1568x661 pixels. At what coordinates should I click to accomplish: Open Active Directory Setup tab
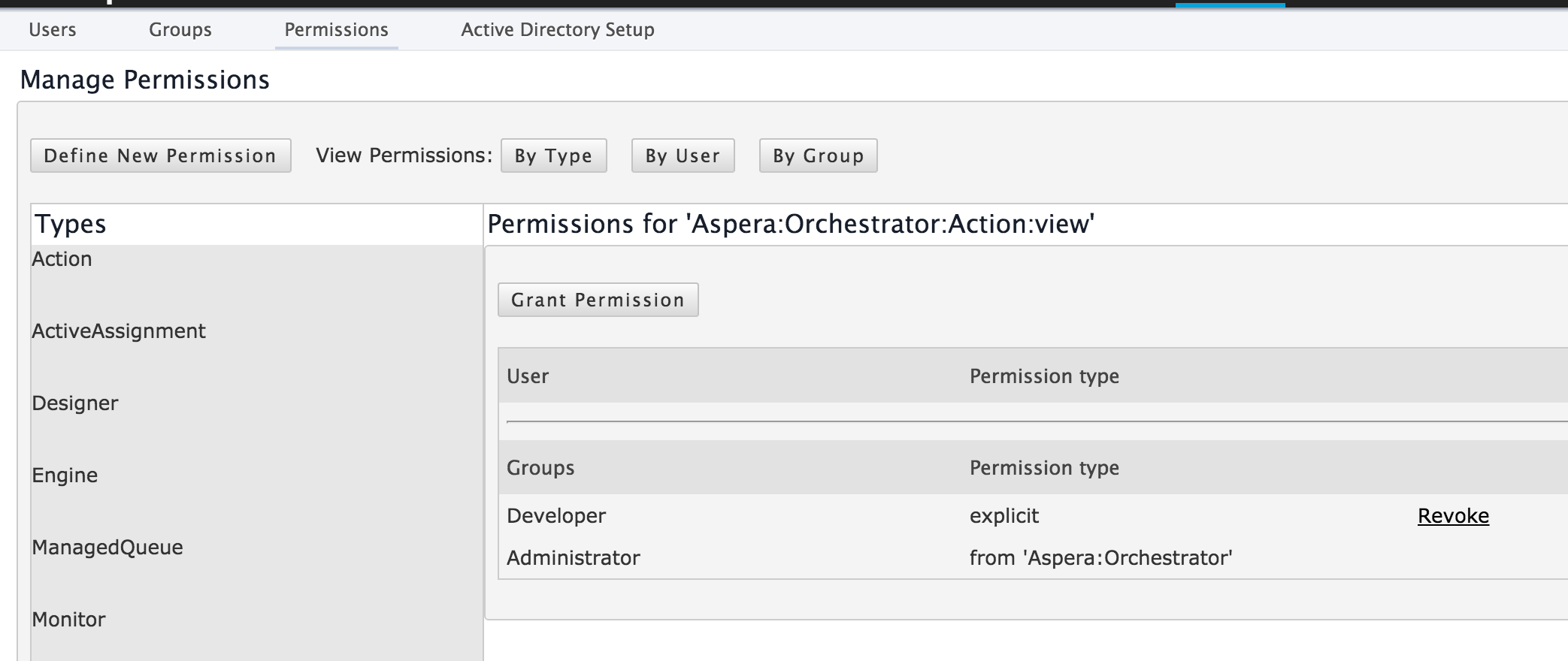tap(558, 30)
